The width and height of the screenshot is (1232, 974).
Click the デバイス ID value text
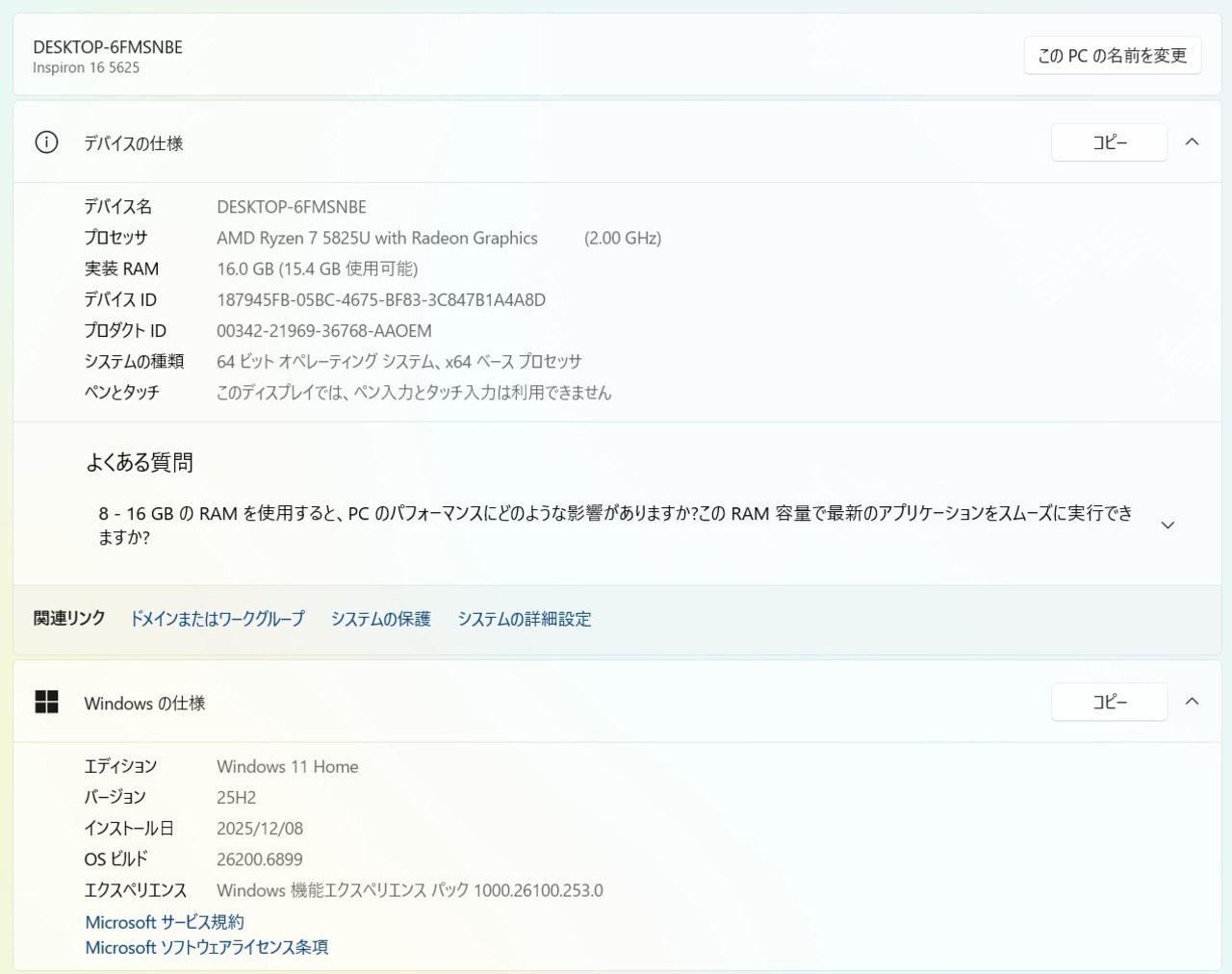pyautogui.click(x=380, y=300)
